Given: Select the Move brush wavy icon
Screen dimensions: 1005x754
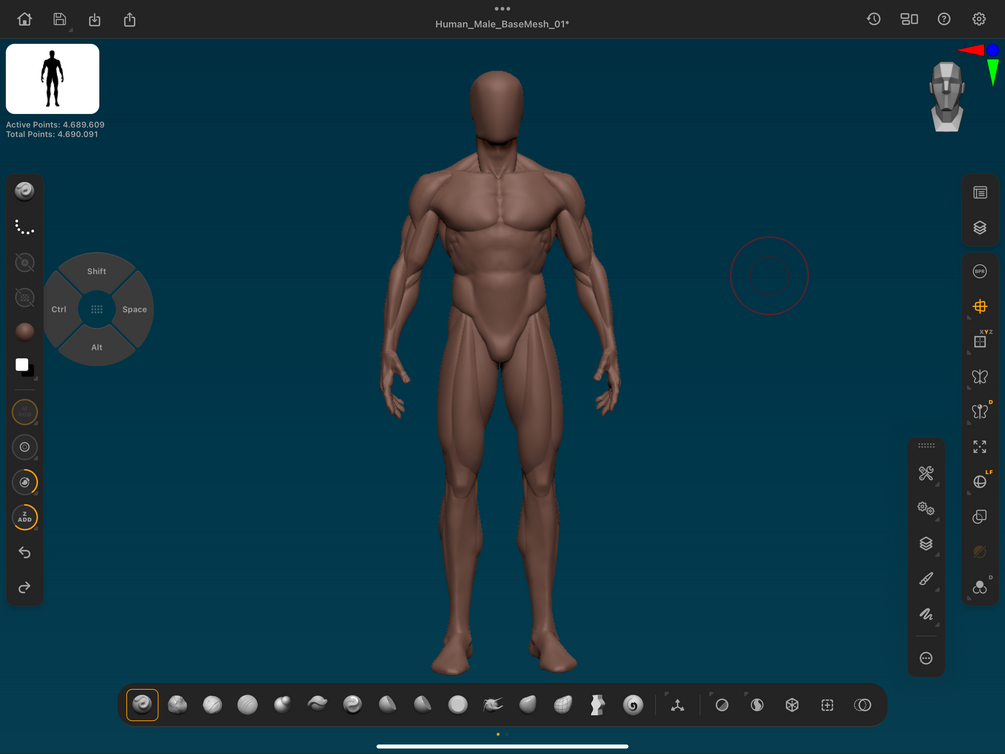Looking at the screenshot, I should tap(317, 705).
